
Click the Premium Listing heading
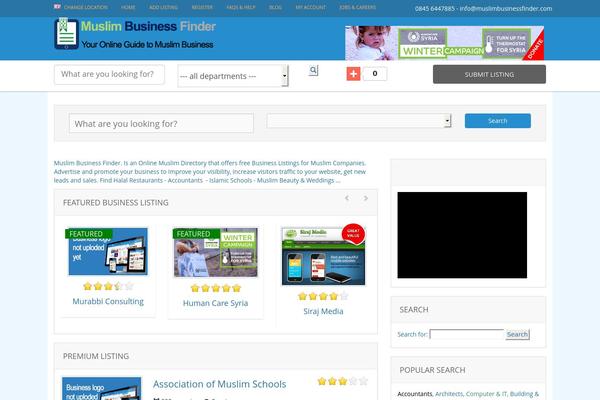pyautogui.click(x=96, y=356)
